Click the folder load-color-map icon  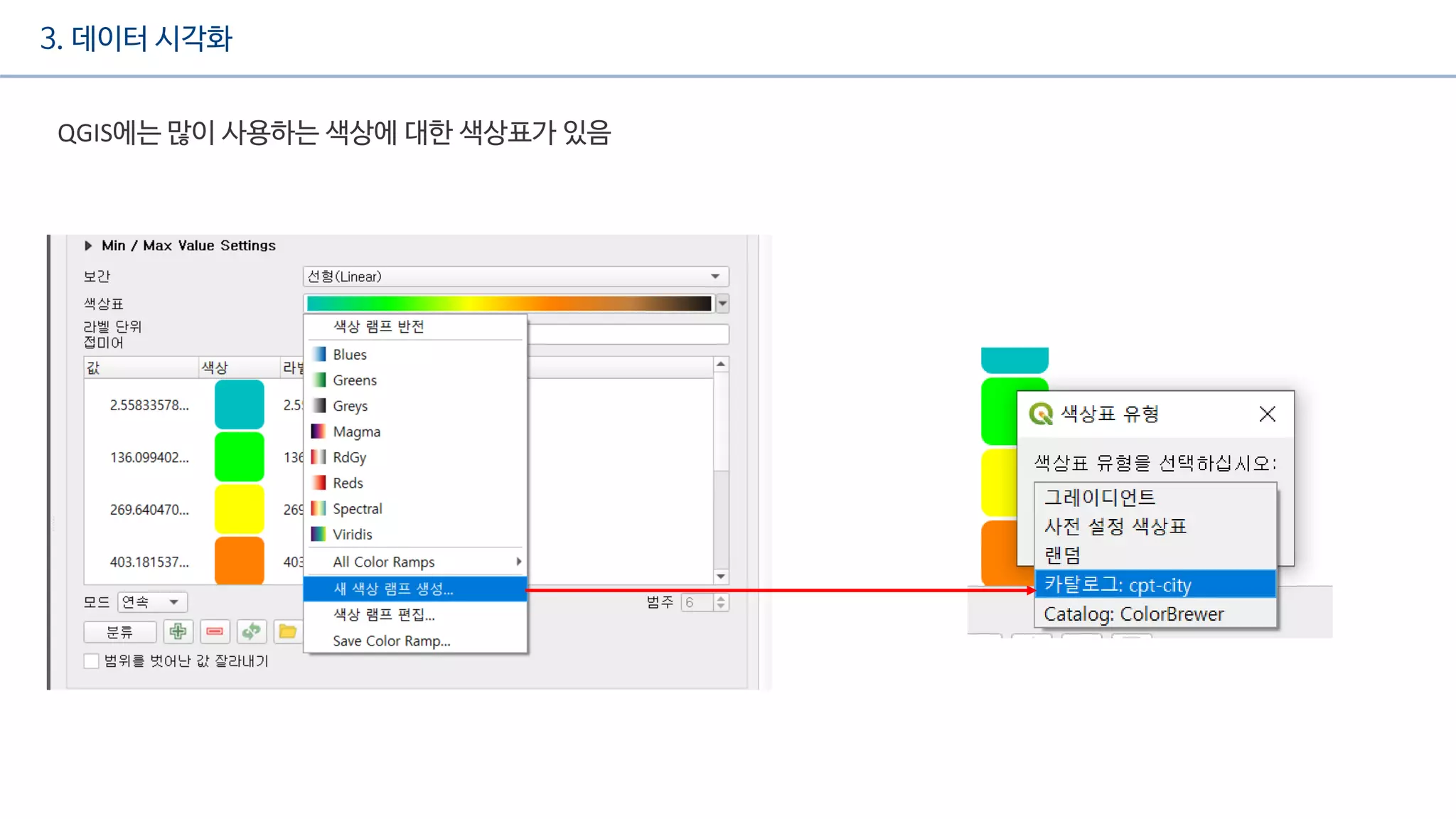click(x=288, y=631)
